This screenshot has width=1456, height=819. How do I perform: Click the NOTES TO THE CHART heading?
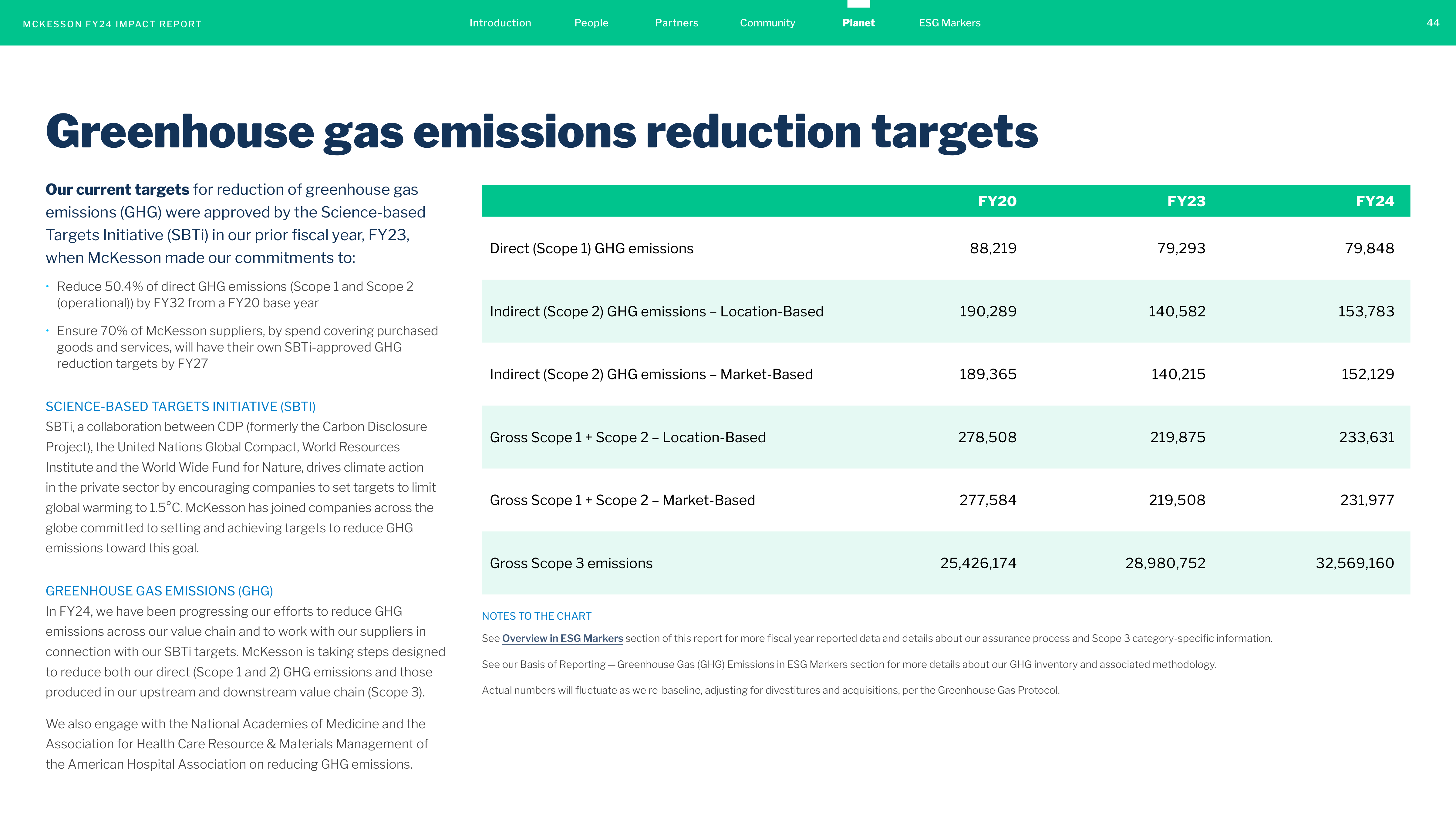[536, 616]
